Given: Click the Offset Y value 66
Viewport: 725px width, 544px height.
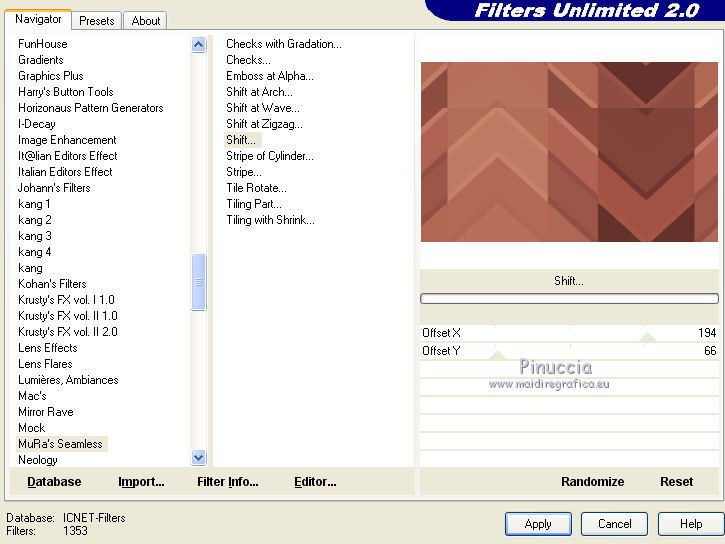Looking at the screenshot, I should tap(710, 351).
